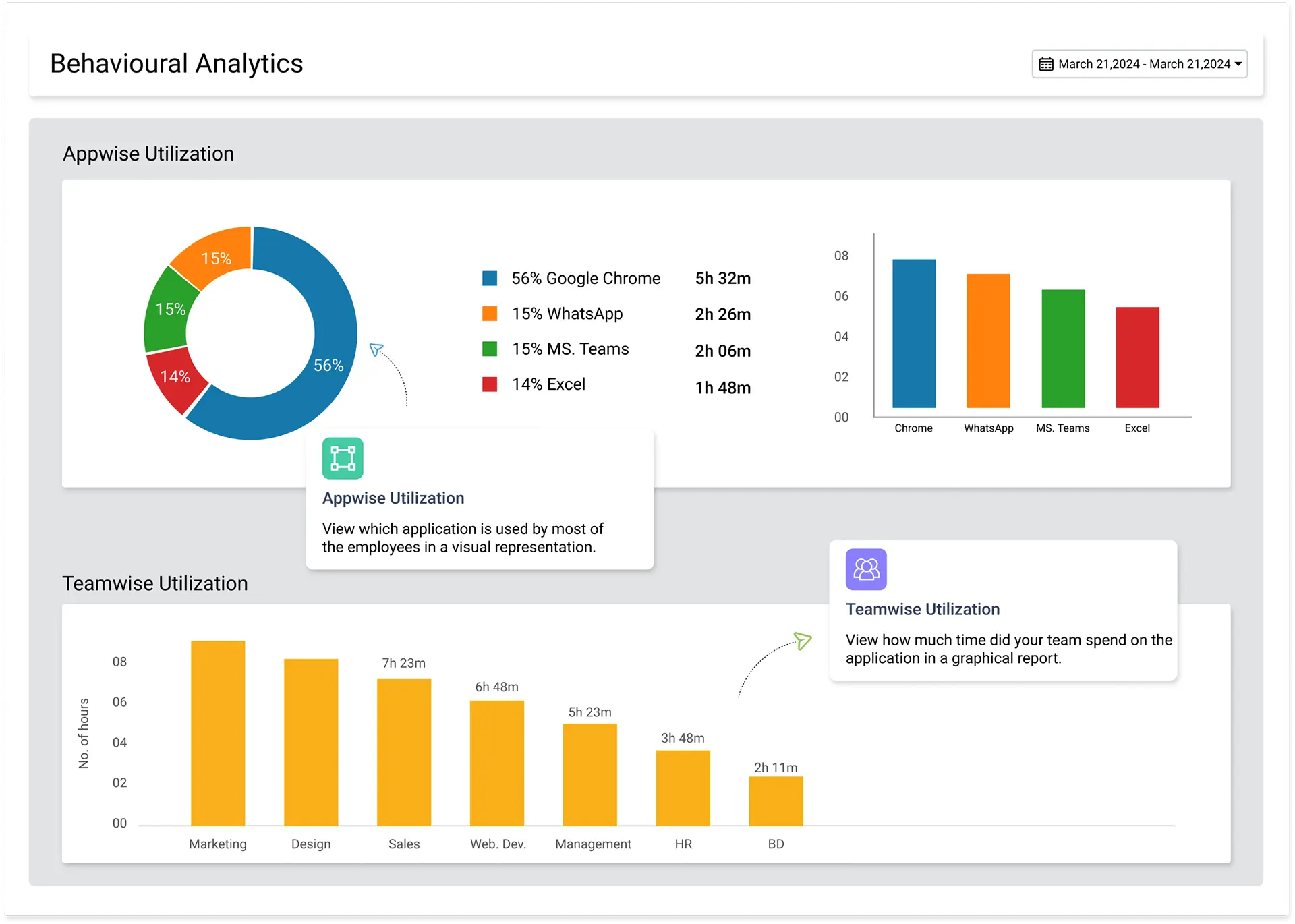
Task: Click the 'MS. Teams' x-axis label
Action: (x=1063, y=428)
